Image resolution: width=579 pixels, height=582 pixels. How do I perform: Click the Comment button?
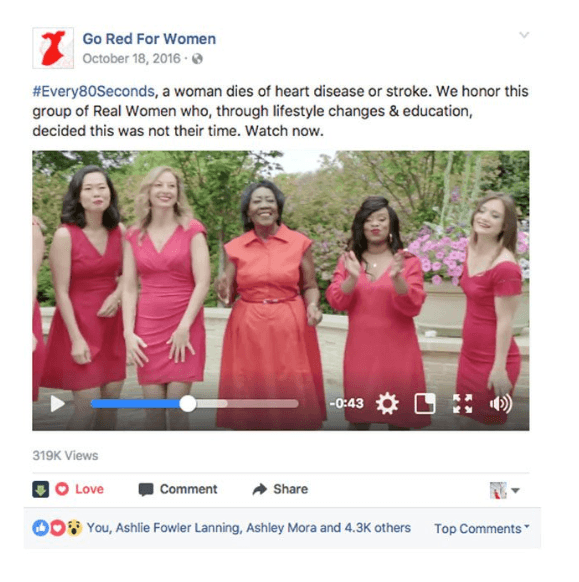pyautogui.click(x=178, y=489)
